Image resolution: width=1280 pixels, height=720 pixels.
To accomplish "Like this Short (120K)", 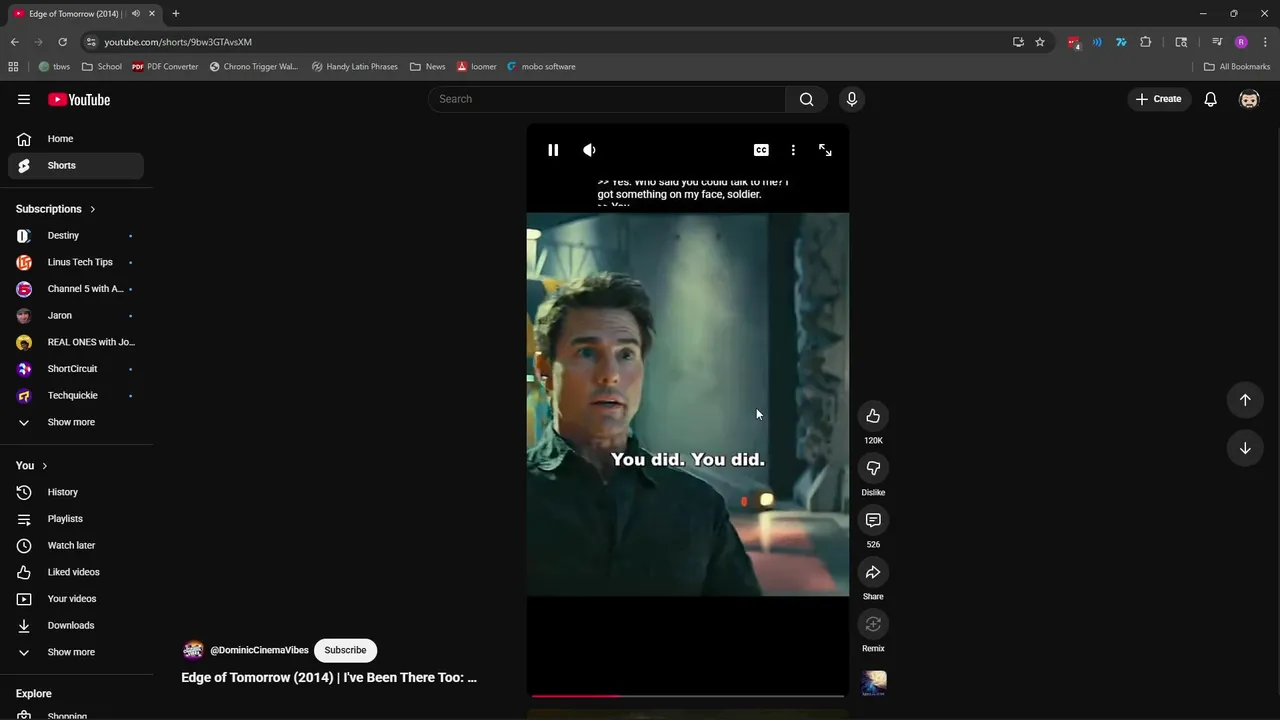I will coord(873,416).
